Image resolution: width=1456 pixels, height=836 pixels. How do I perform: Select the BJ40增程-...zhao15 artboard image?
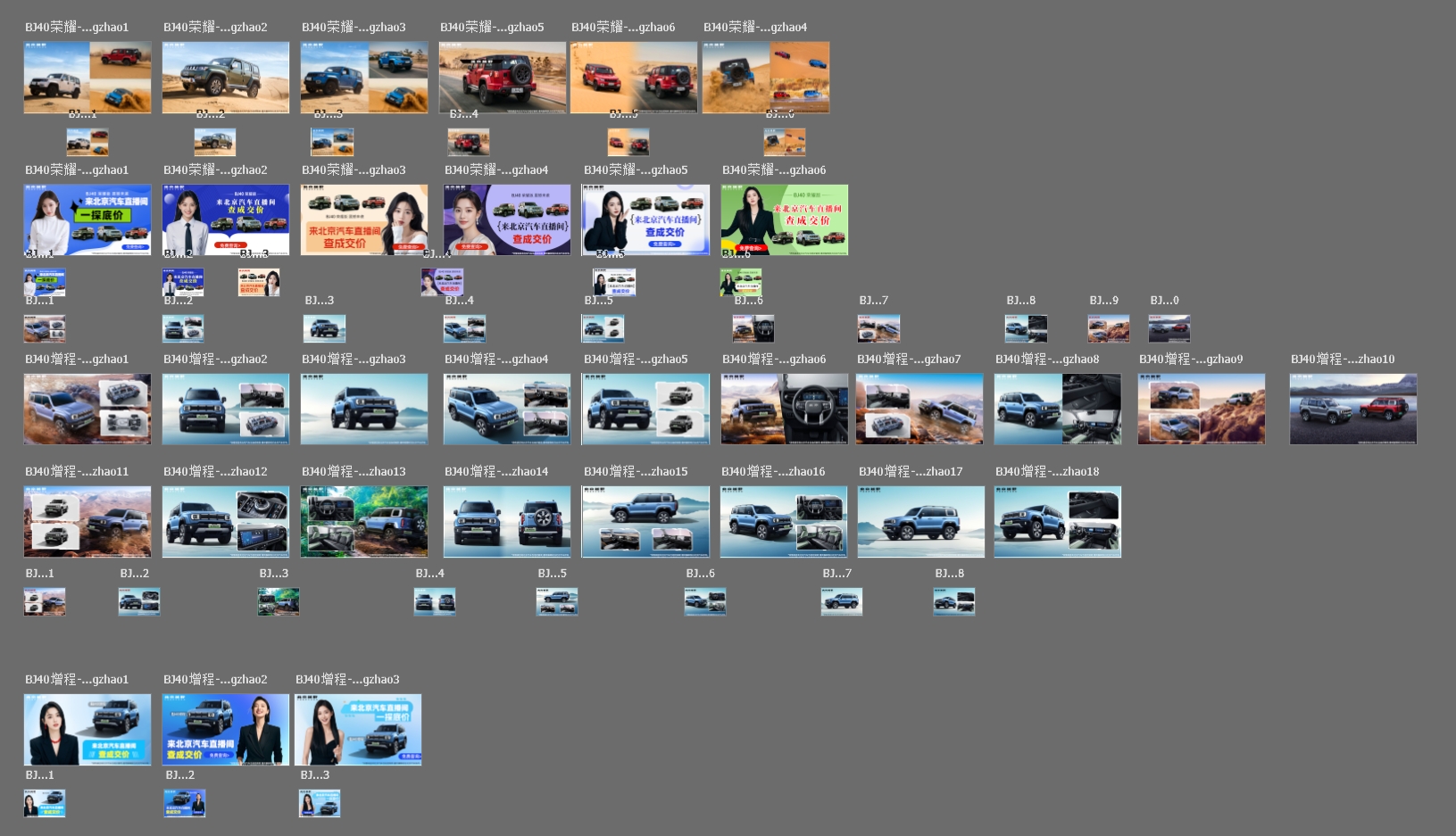tap(645, 522)
